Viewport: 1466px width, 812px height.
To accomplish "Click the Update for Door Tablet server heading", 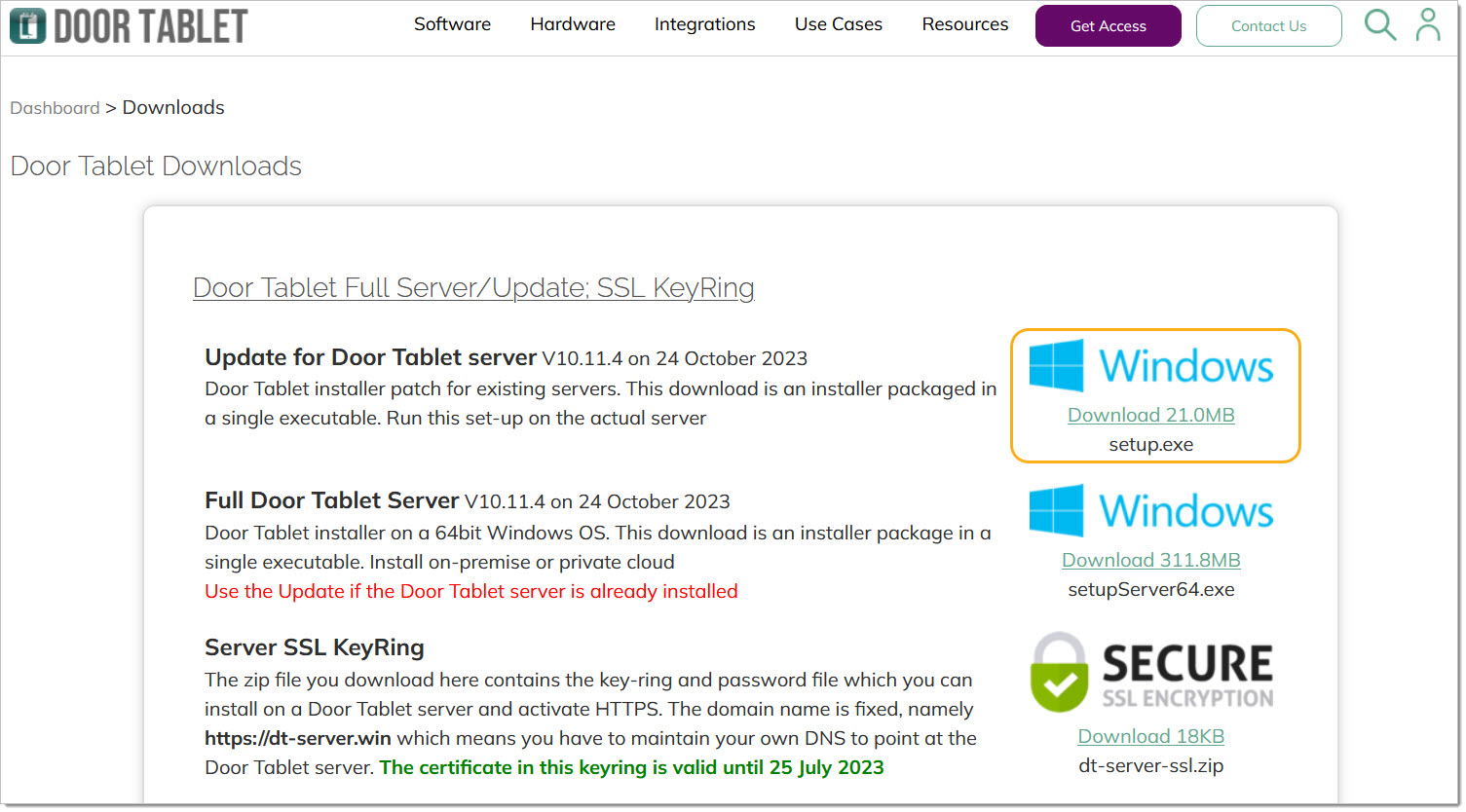I will (370, 357).
